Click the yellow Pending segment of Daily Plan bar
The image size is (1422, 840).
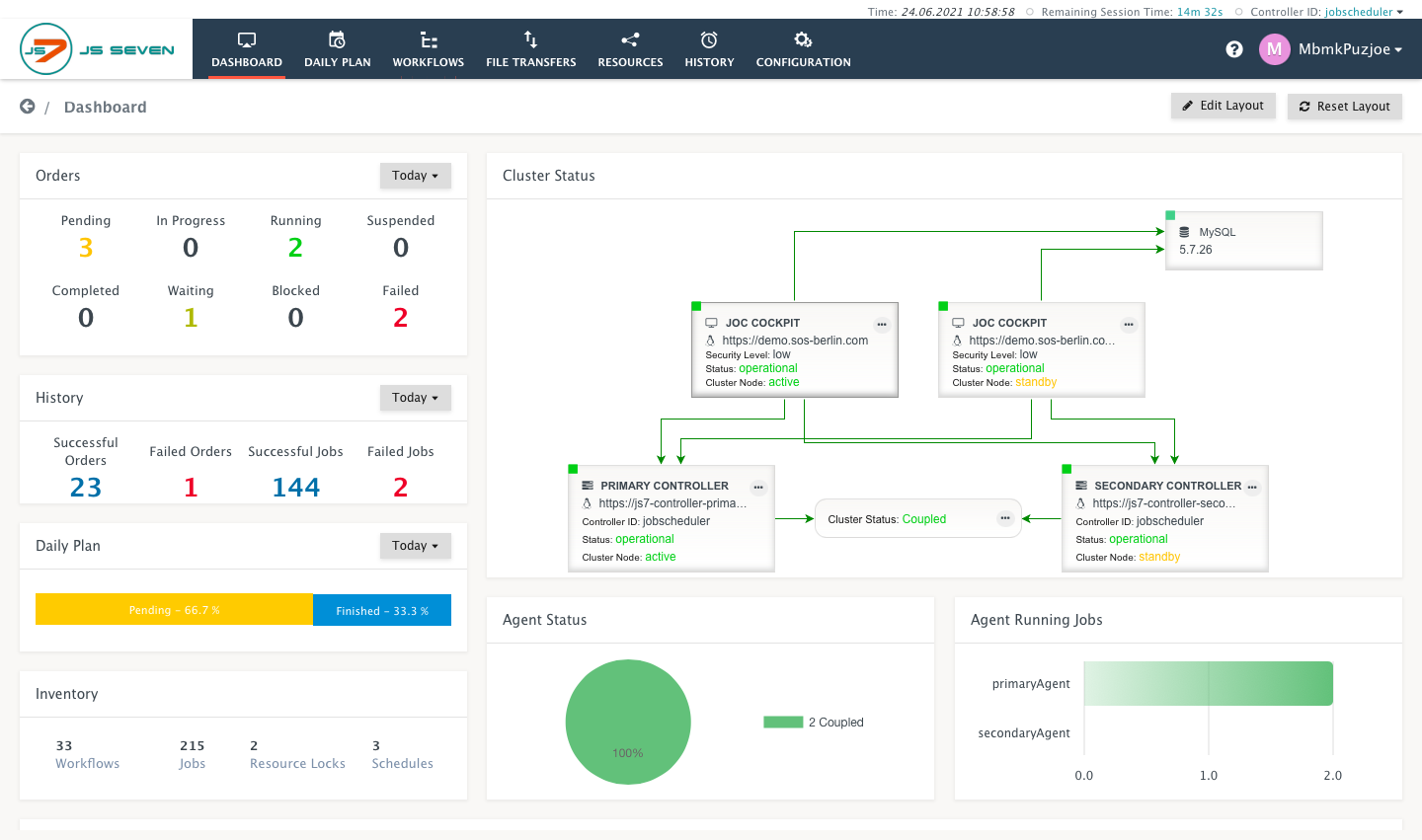[174, 609]
